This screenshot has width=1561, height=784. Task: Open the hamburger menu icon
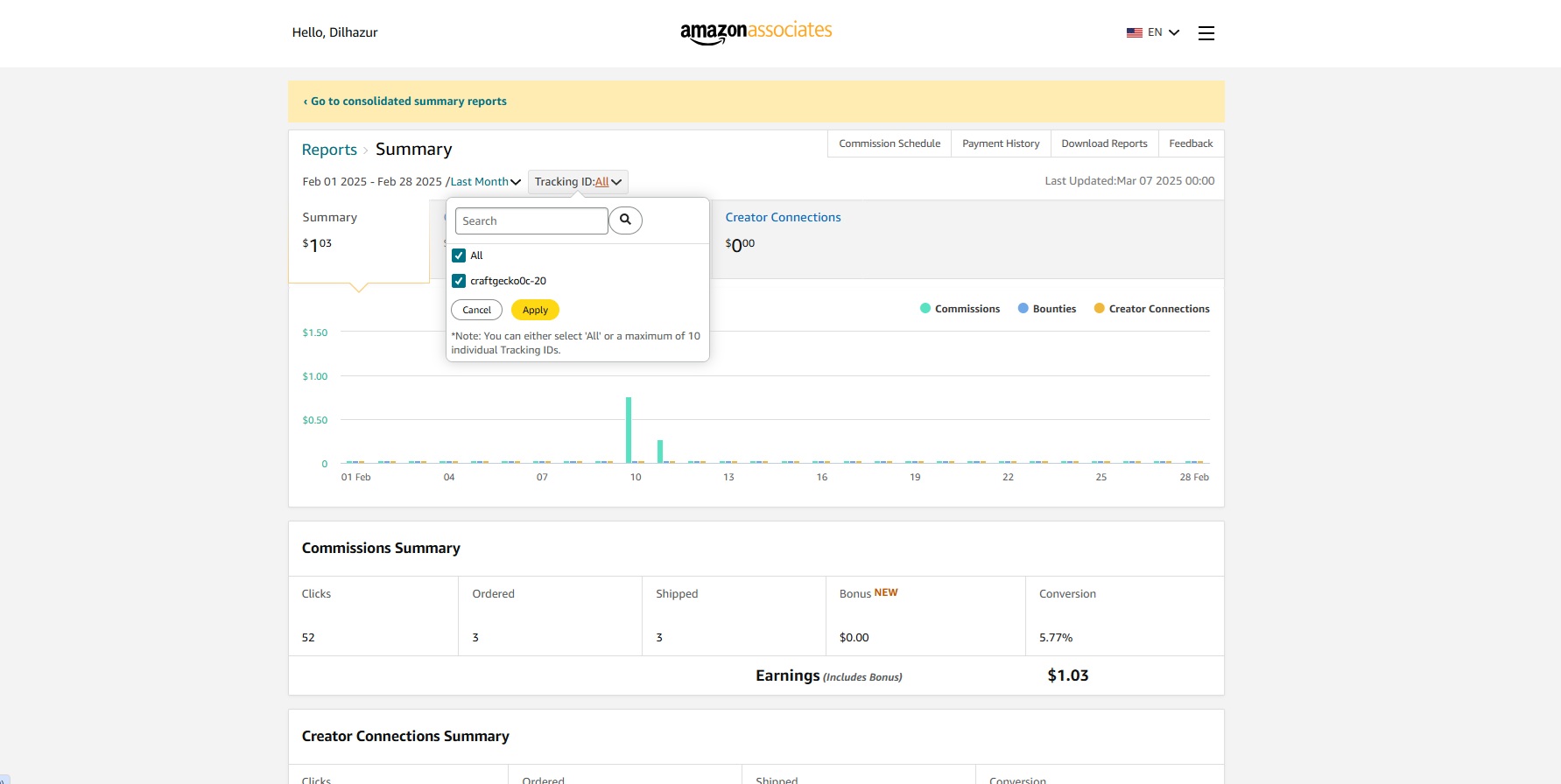click(1206, 33)
